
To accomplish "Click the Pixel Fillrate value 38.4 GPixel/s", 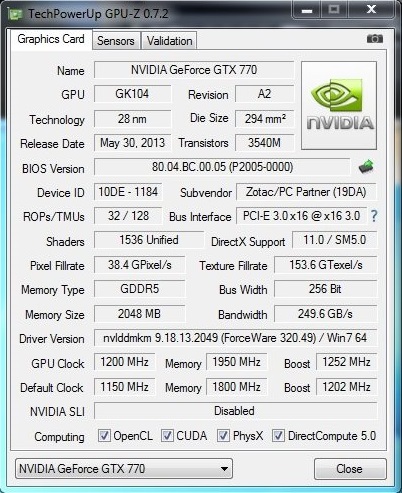I will click(x=139, y=265).
